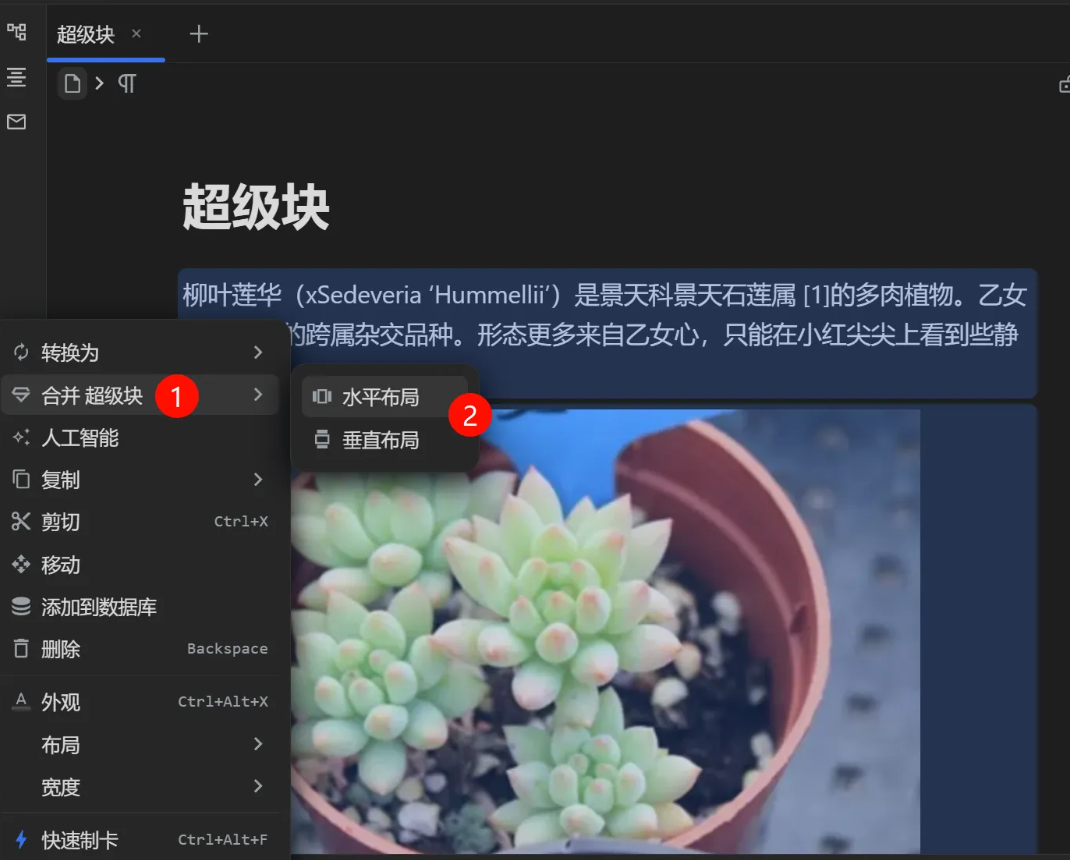
Task: Select 水平布局 from the submenu
Action: tap(384, 397)
